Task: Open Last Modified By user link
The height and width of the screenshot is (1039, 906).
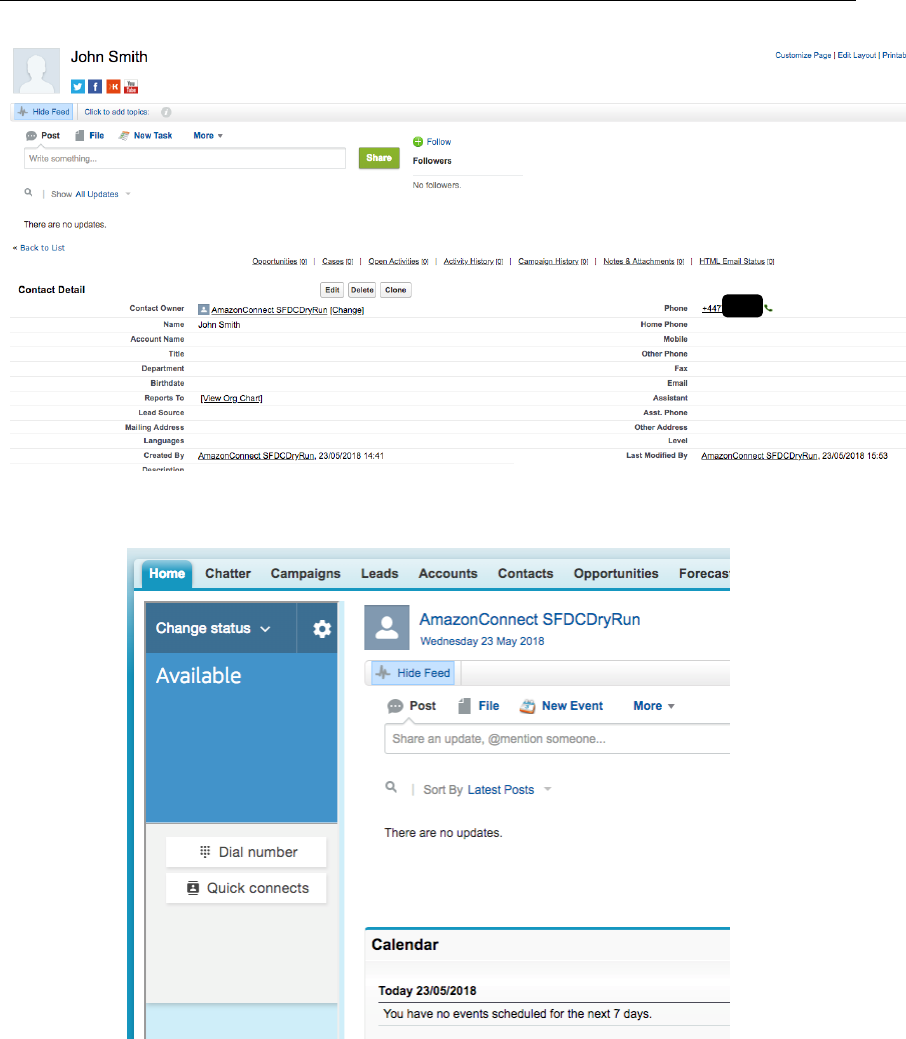Action: 759,456
